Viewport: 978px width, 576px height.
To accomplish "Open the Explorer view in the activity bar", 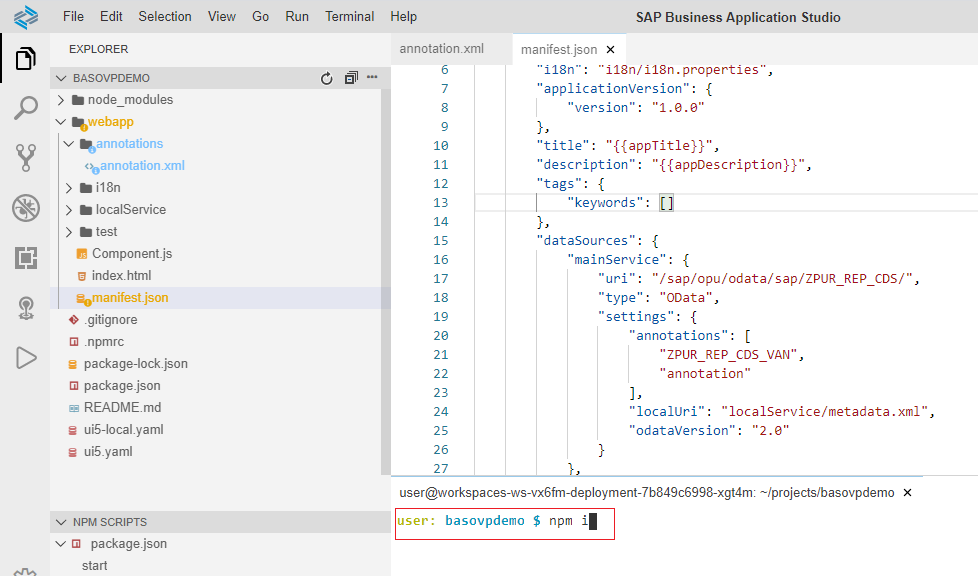I will (x=26, y=59).
